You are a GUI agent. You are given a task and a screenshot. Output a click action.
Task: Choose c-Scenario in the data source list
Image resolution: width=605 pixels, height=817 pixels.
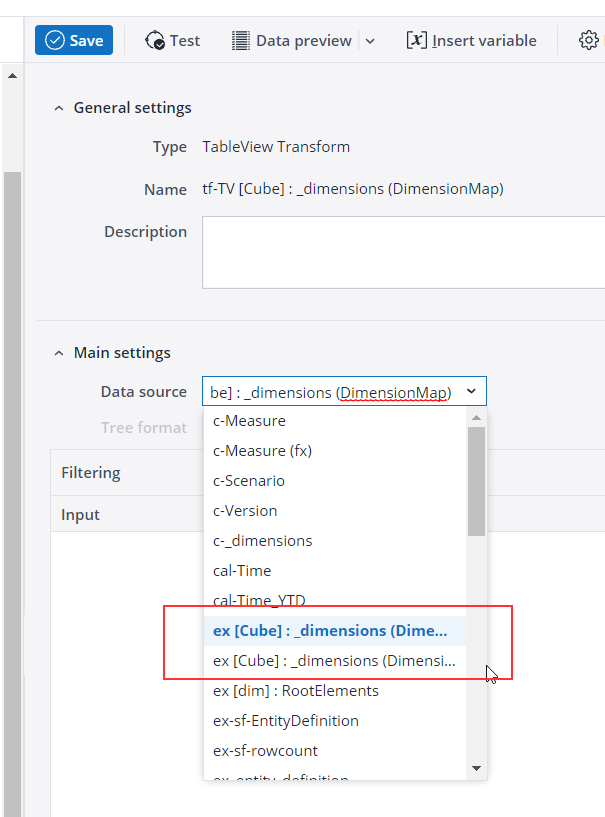[x=249, y=481]
